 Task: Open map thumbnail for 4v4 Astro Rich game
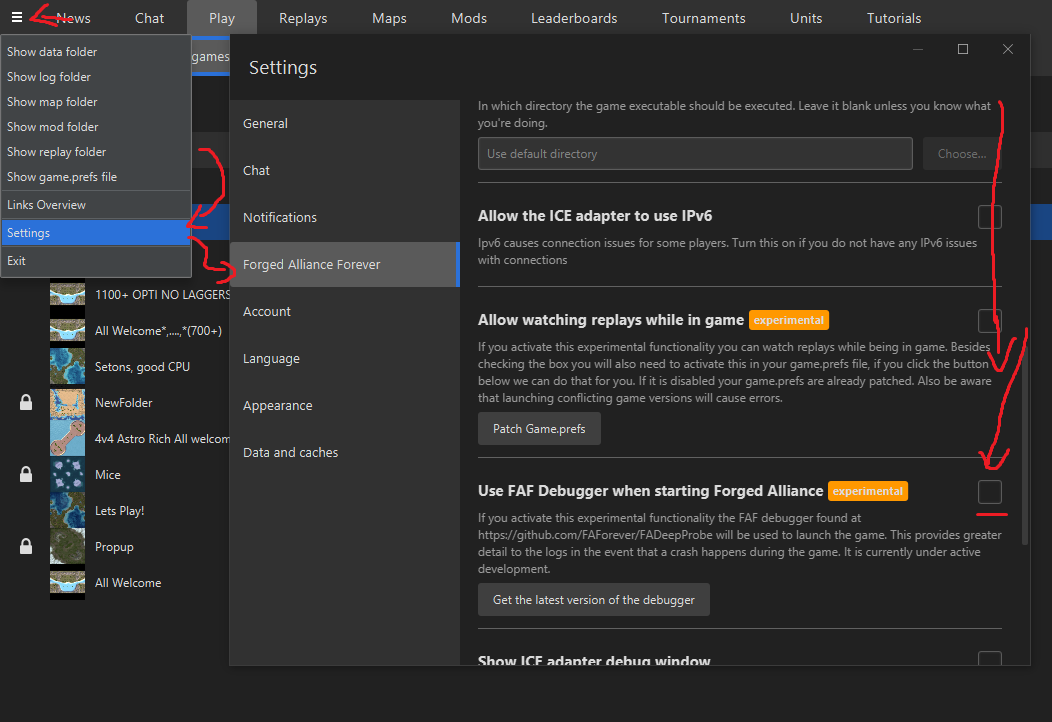[67, 438]
